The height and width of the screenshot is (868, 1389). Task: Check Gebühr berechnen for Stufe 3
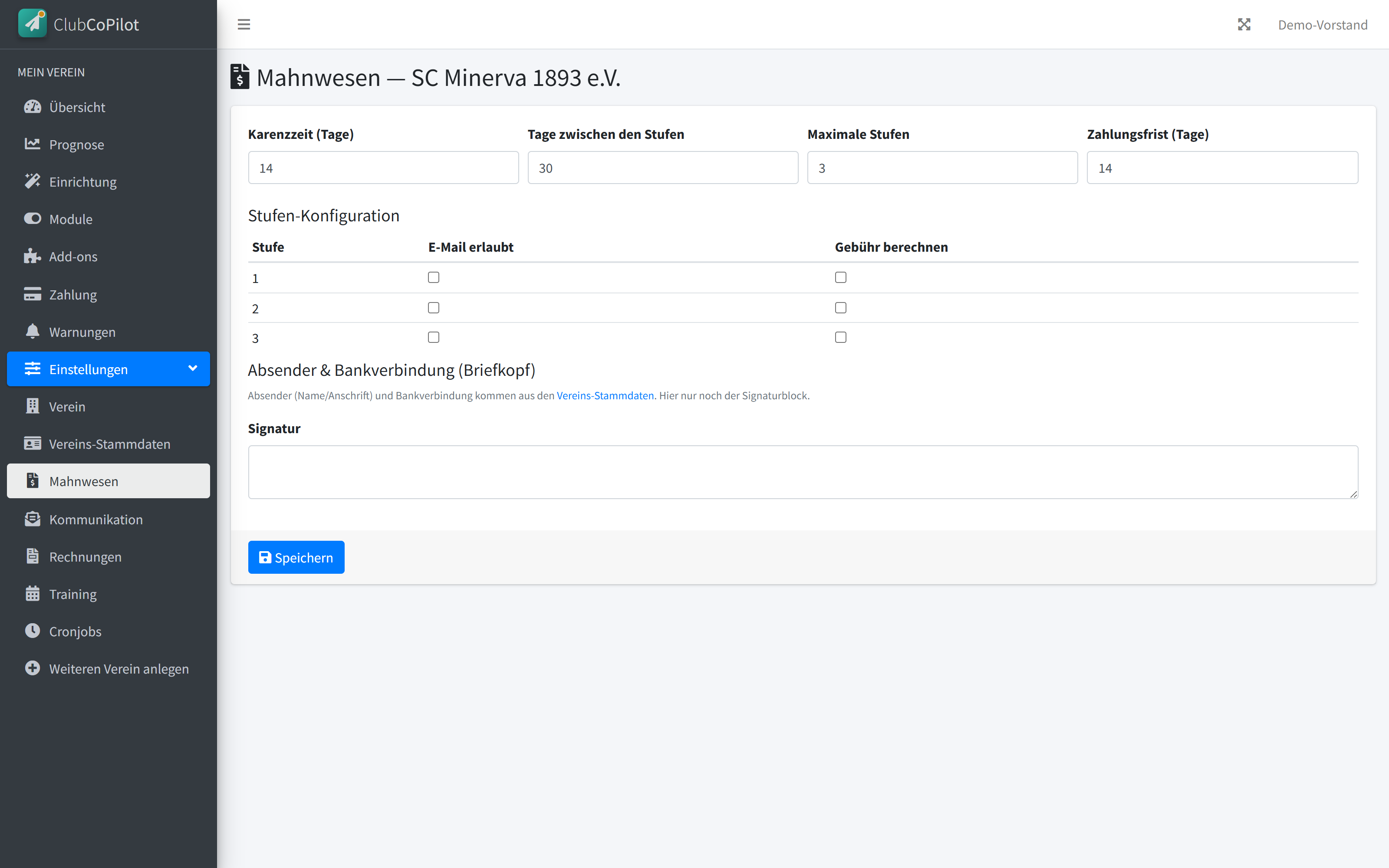pos(840,337)
